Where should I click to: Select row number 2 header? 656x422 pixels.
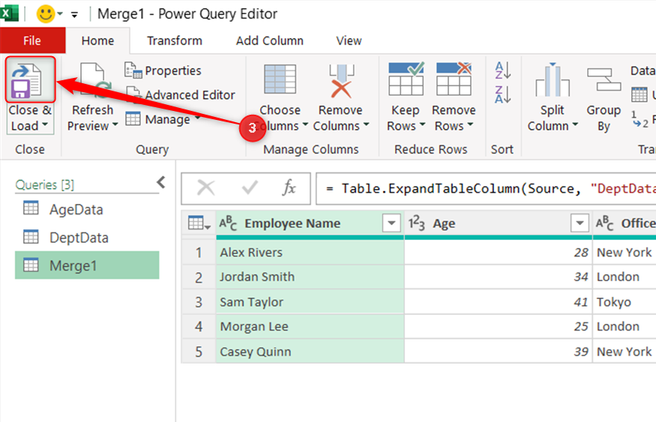[x=199, y=277]
